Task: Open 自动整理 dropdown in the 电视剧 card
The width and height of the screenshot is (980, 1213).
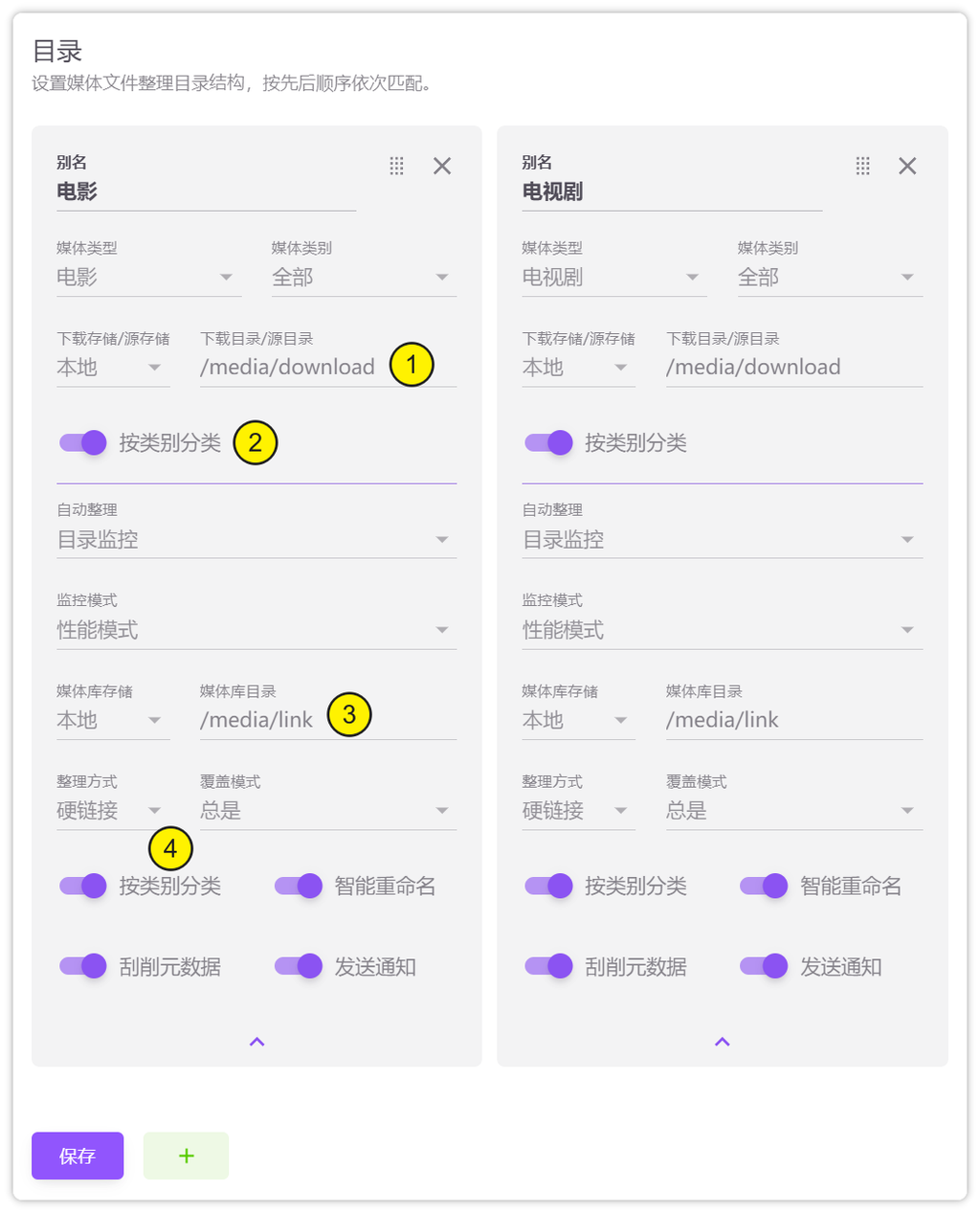Action: [x=722, y=540]
